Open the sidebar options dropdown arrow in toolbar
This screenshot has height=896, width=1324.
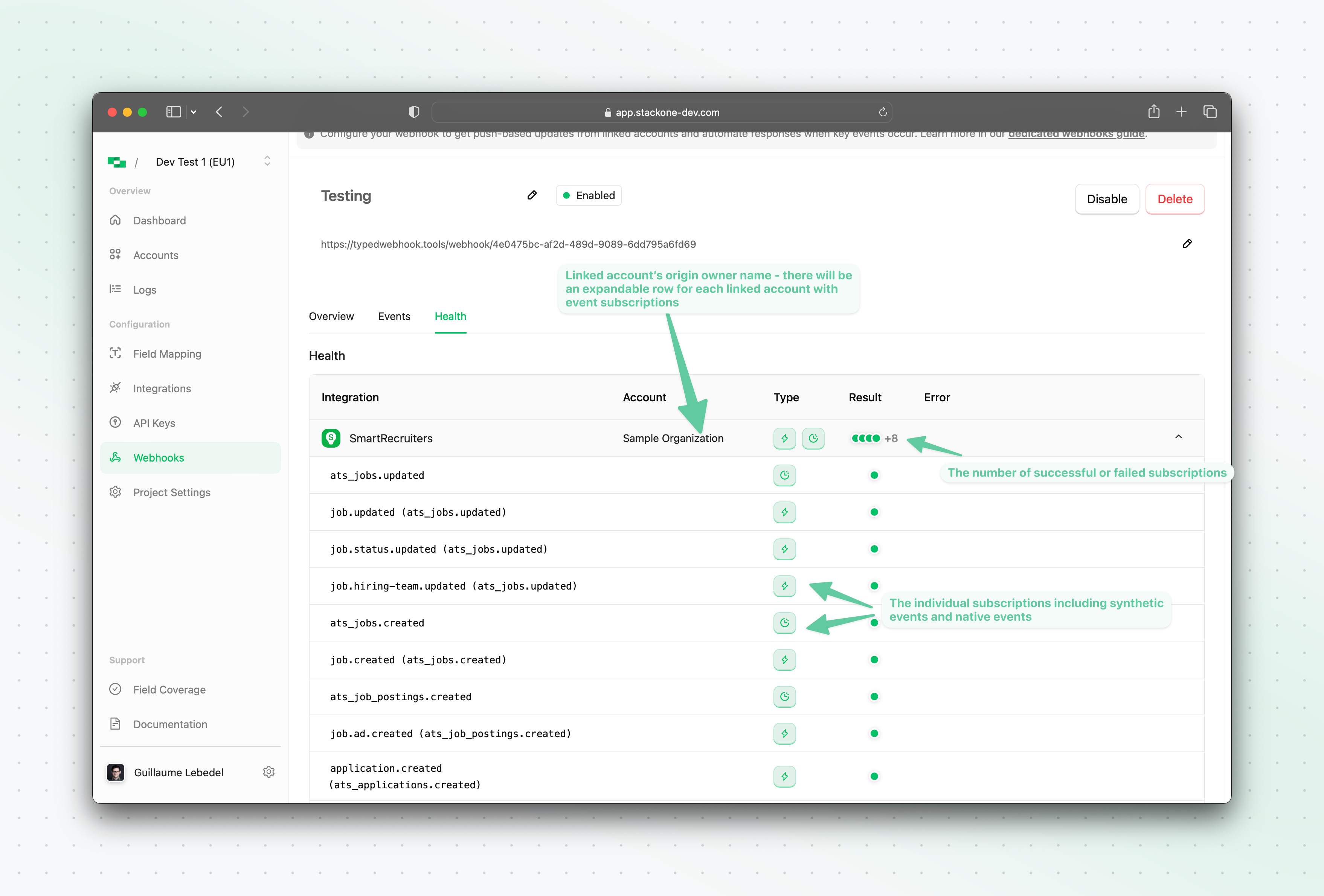pos(194,112)
